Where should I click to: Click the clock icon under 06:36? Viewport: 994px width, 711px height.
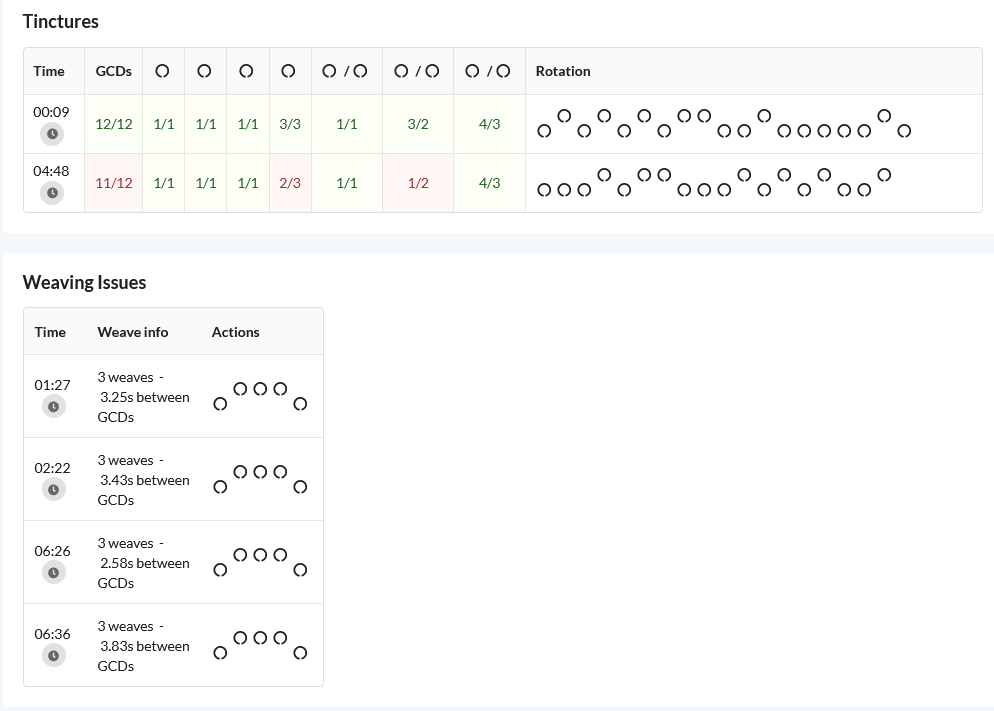pos(54,656)
